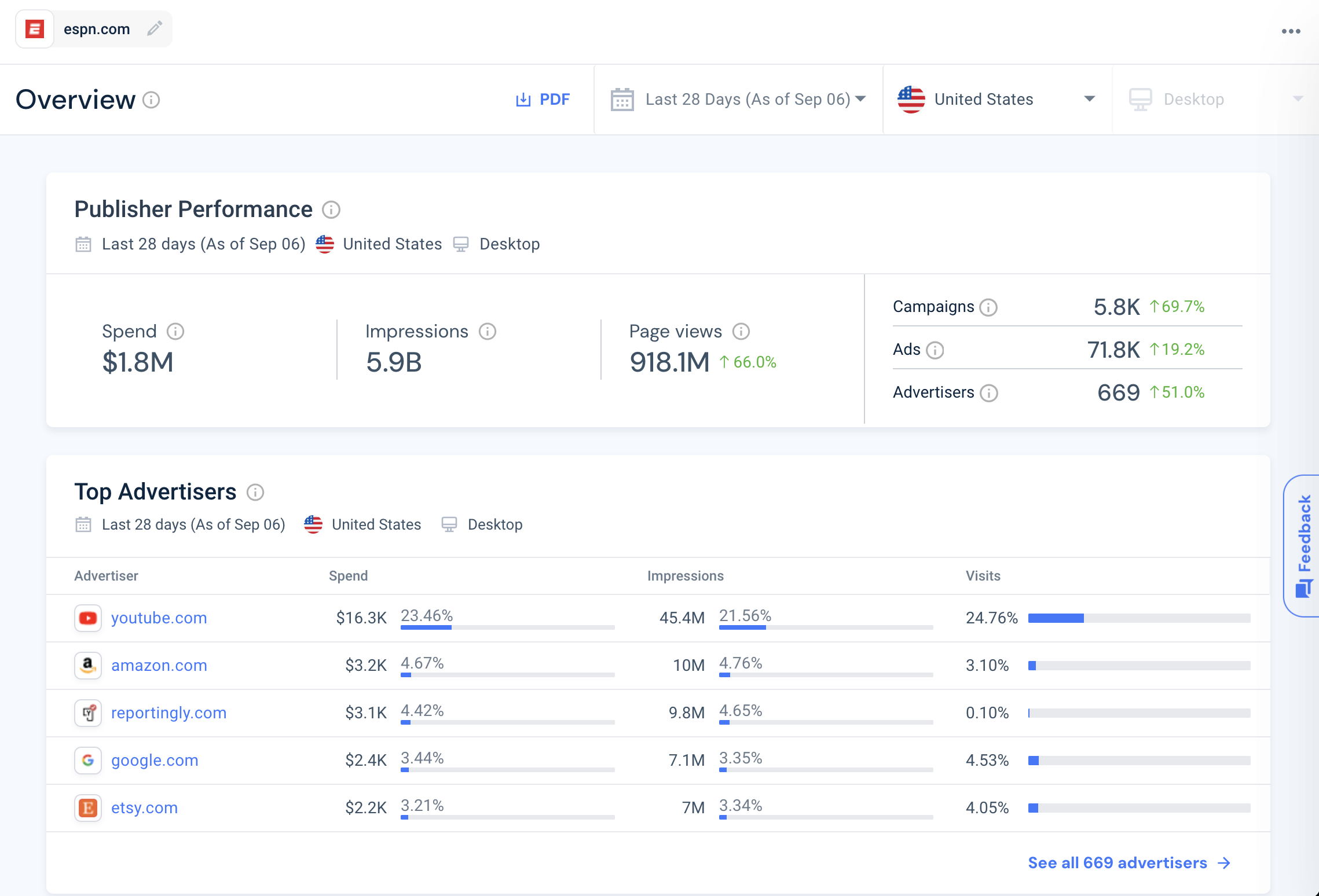Click youtube.com spend amount $16.3K

pyautogui.click(x=361, y=618)
